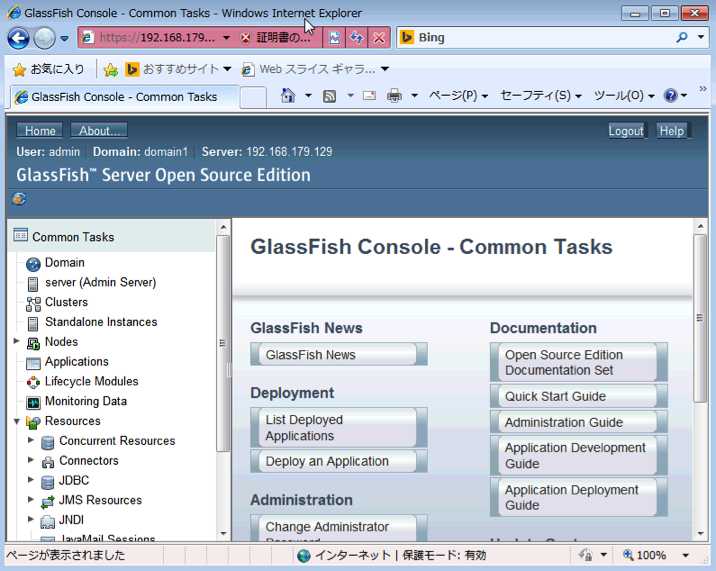Click the JDBC database icon
The width and height of the screenshot is (716, 571).
coord(47,482)
